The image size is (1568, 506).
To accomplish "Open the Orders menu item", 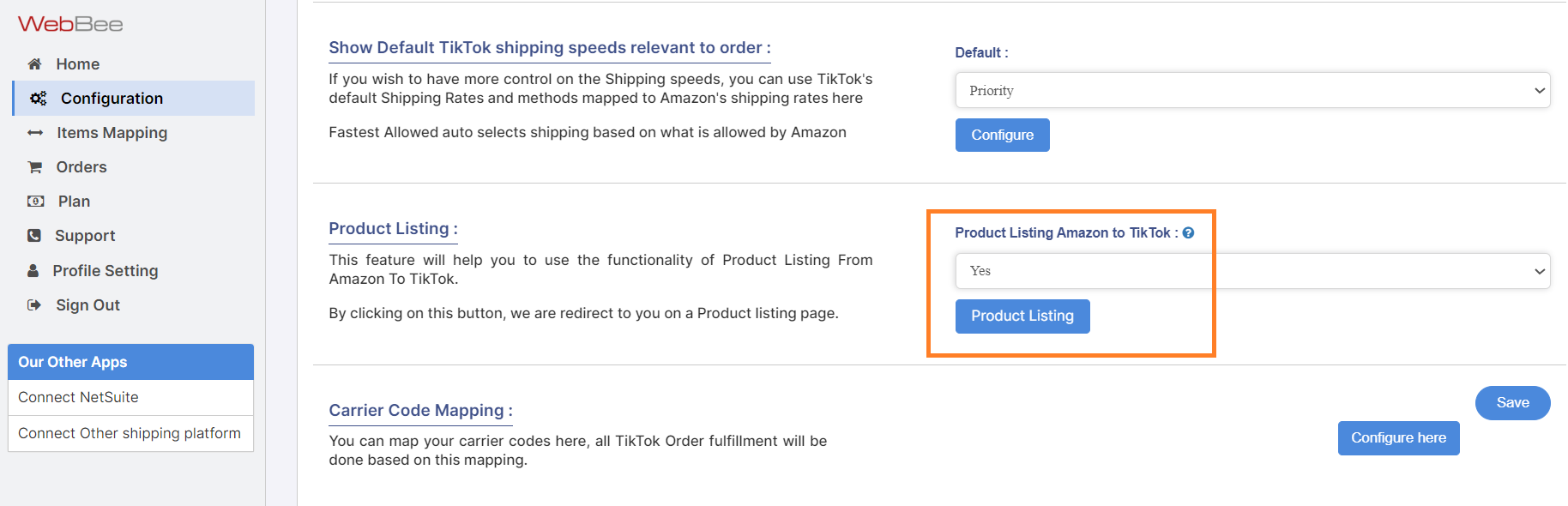I will point(81,167).
